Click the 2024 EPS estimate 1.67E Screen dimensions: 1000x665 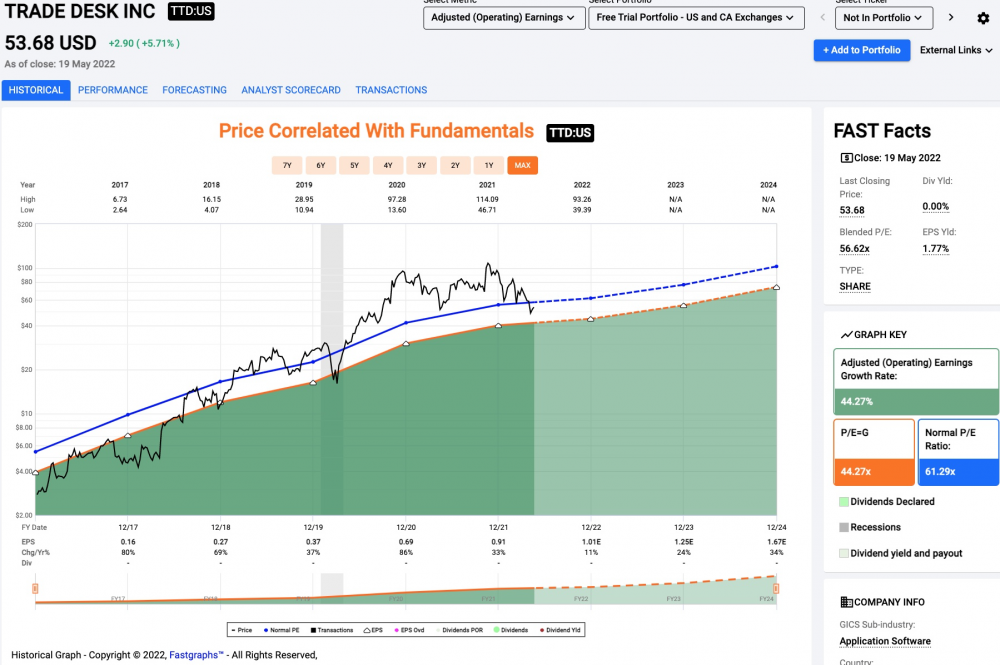tap(776, 542)
